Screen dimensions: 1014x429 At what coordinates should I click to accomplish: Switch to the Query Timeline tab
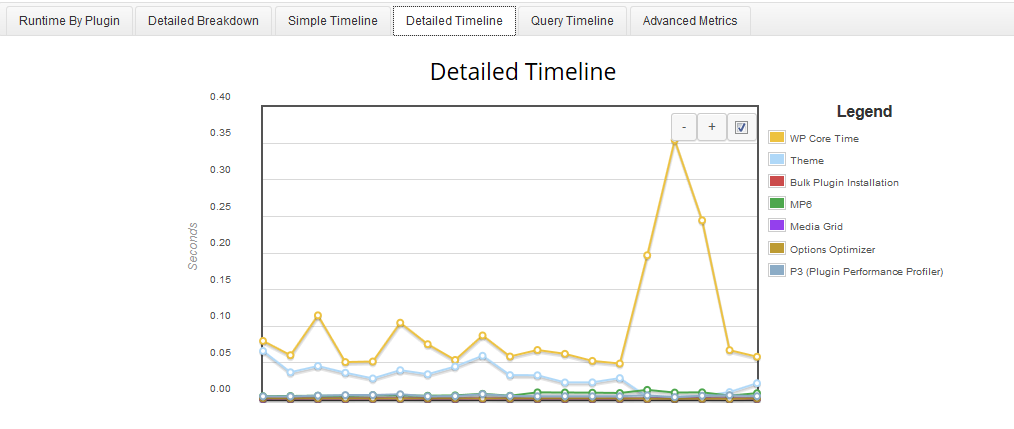tap(572, 21)
